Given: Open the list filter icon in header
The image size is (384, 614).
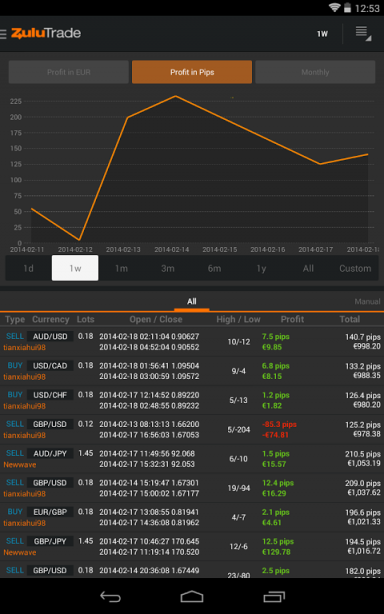Looking at the screenshot, I should (363, 34).
